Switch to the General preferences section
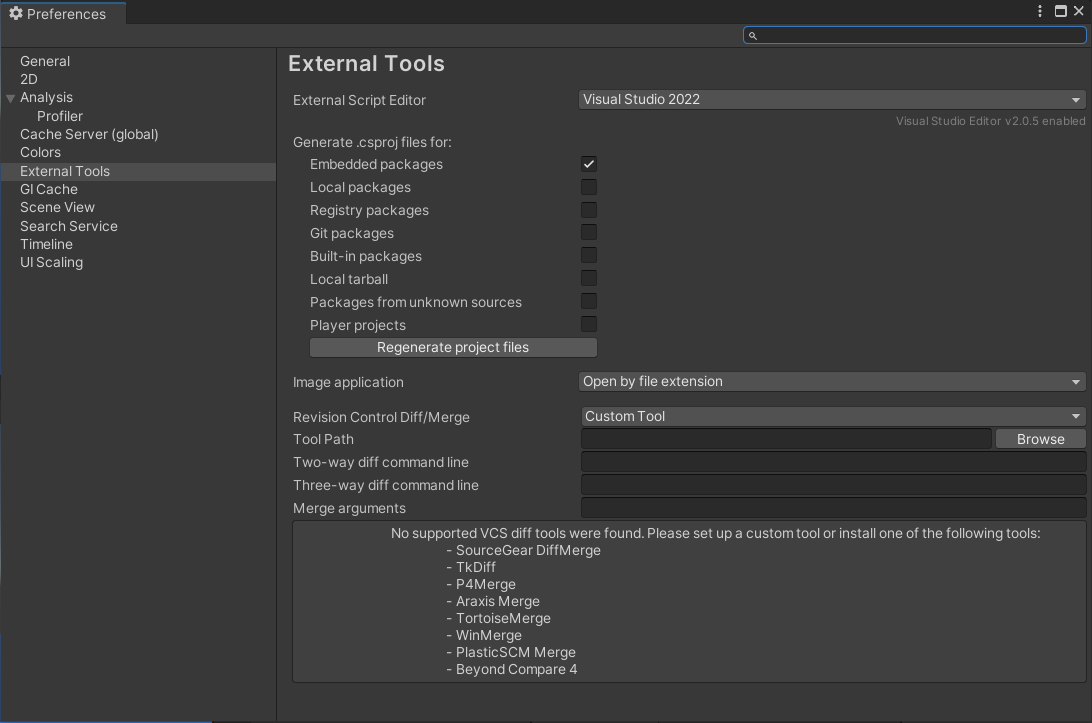1092x723 pixels. coord(44,61)
